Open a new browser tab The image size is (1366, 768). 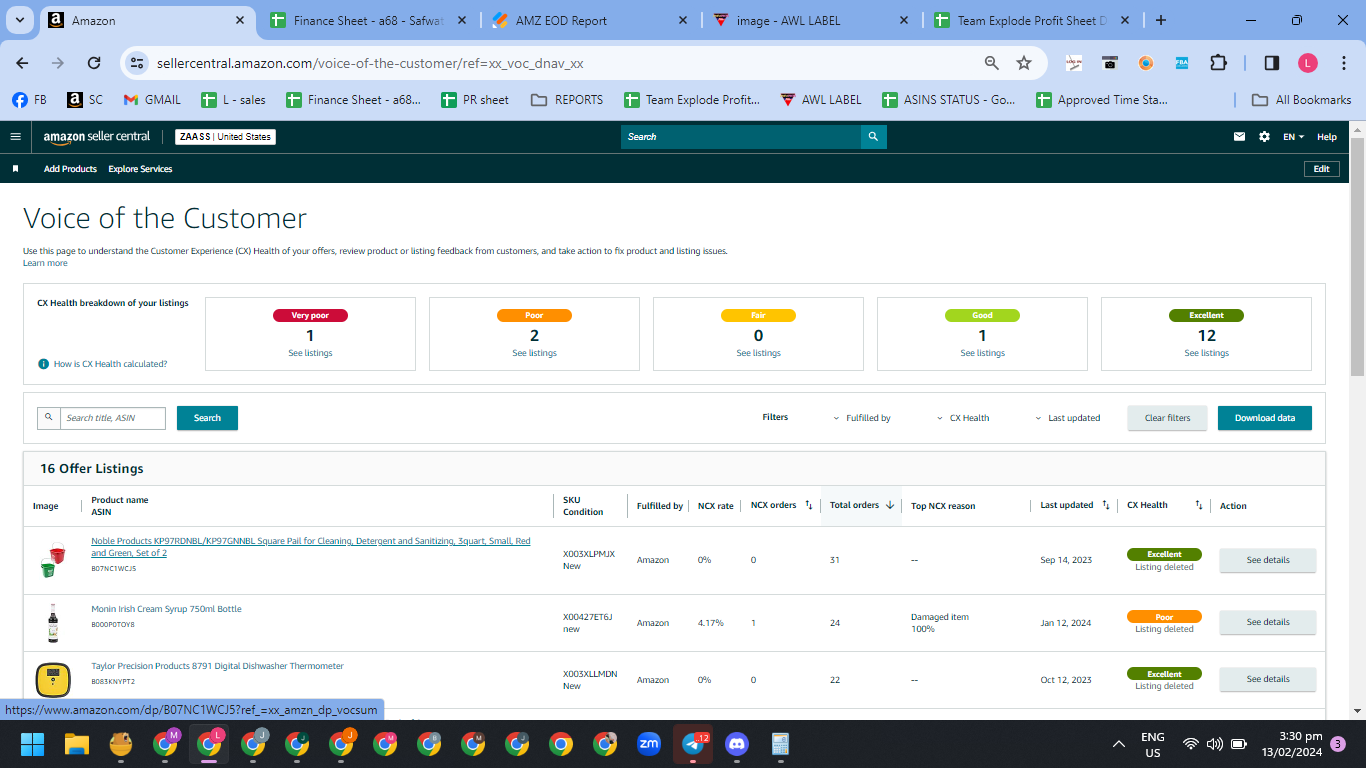(1160, 20)
